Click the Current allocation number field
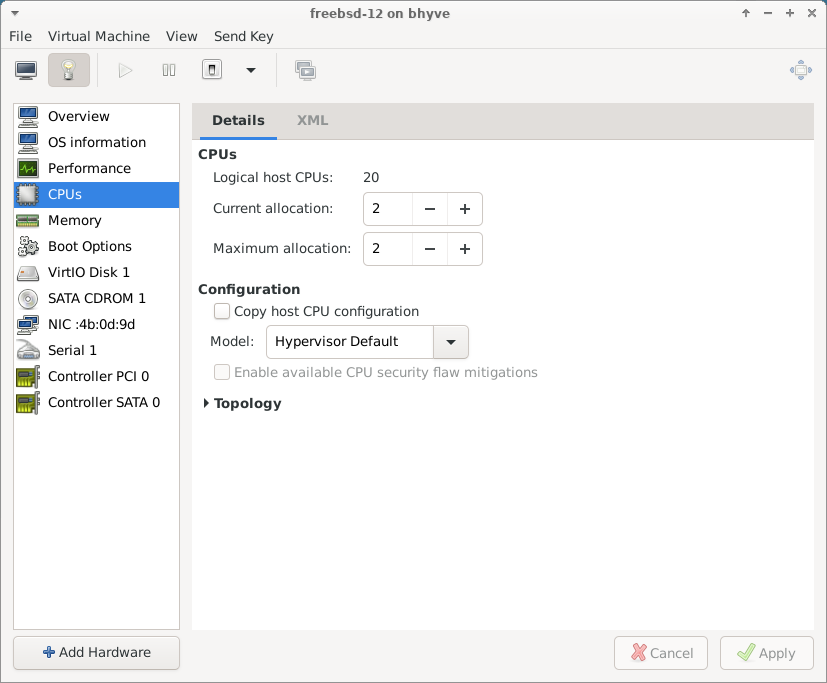The image size is (827, 683). pos(388,209)
